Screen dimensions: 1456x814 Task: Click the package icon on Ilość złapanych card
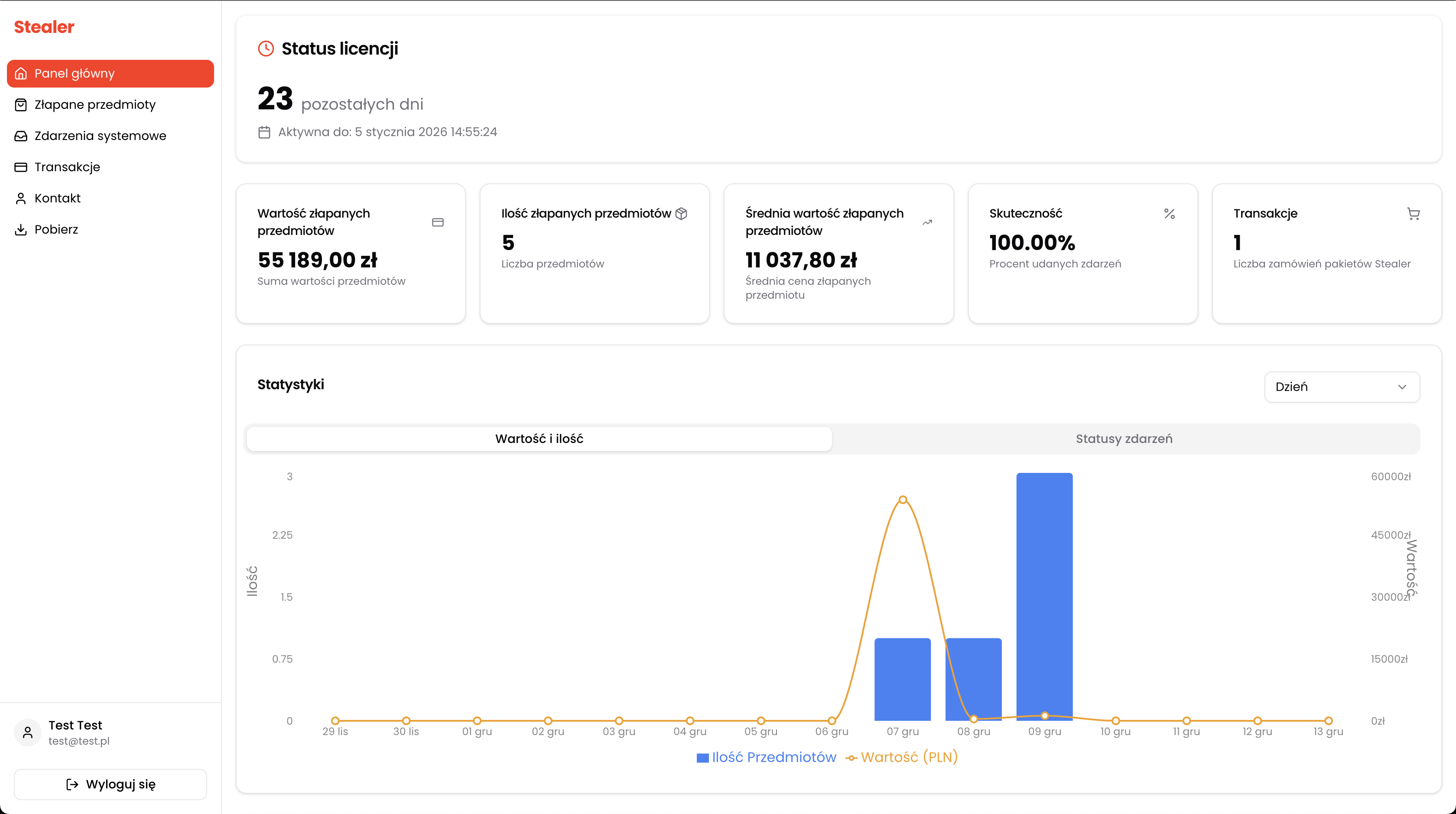[681, 214]
